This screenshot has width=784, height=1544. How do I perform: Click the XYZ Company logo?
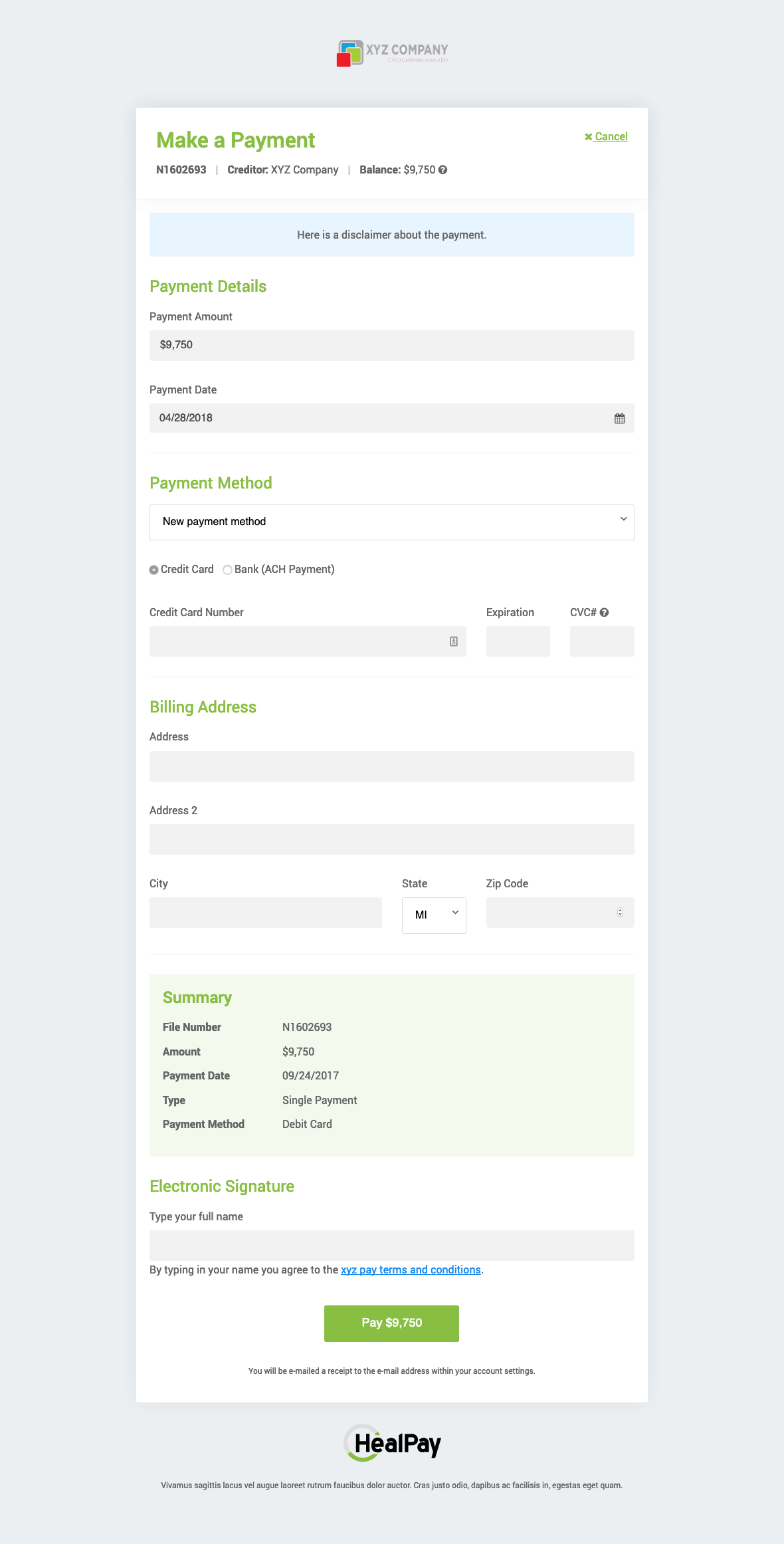click(392, 53)
